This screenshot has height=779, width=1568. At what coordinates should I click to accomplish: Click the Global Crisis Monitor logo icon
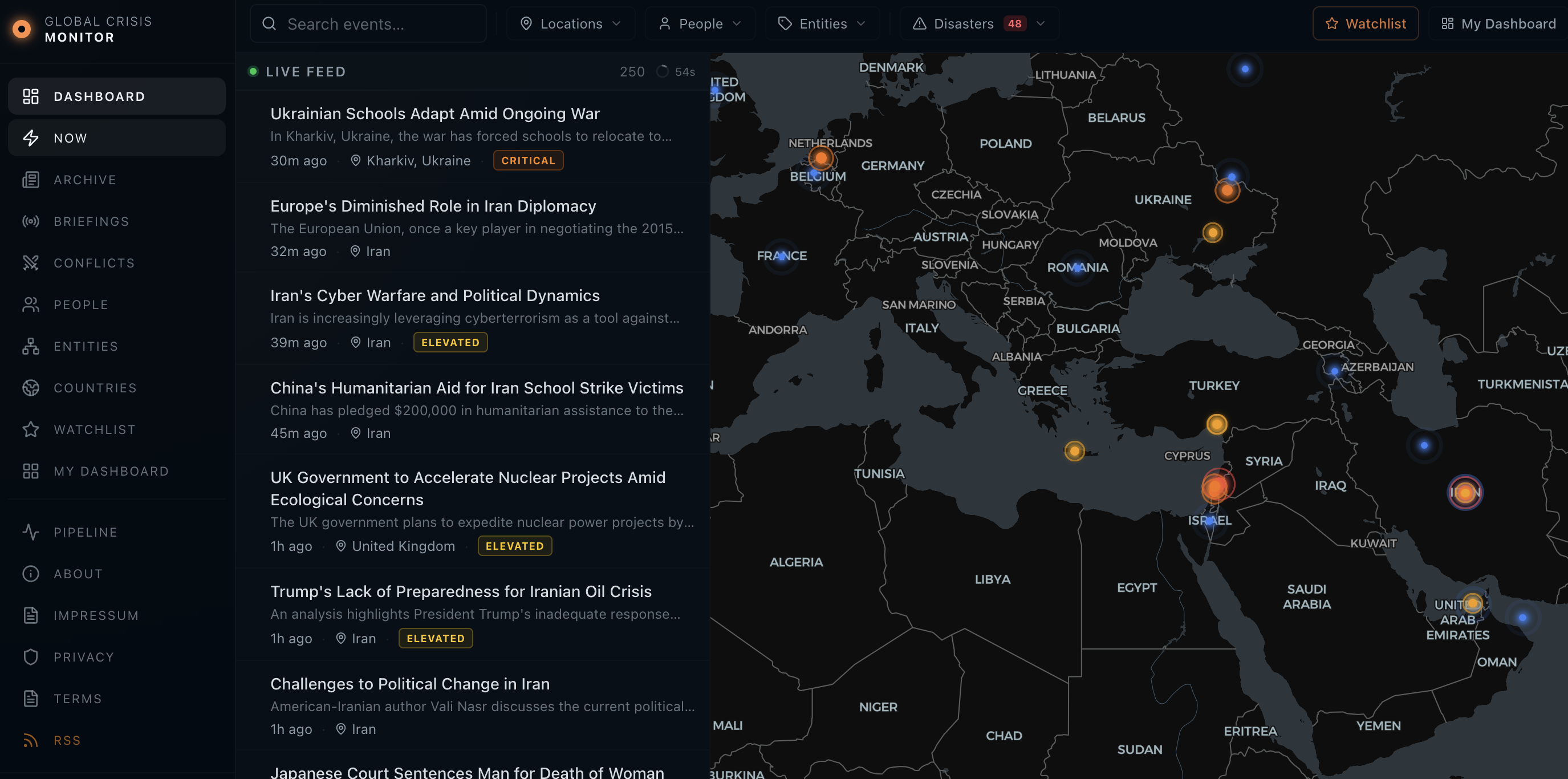point(21,29)
